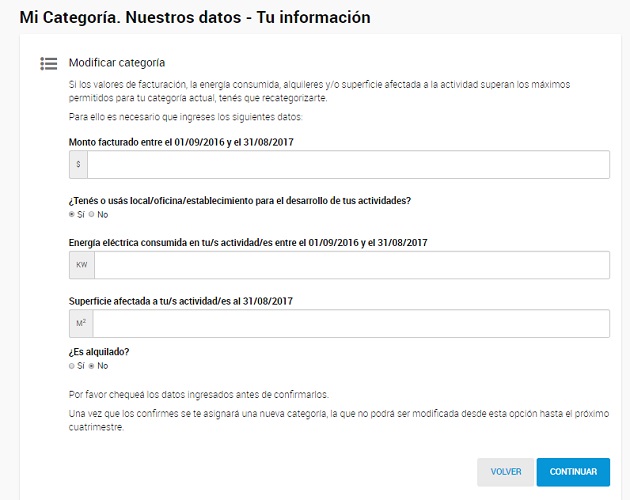Select Sí for local/oficina/establecimiento question

[72, 214]
